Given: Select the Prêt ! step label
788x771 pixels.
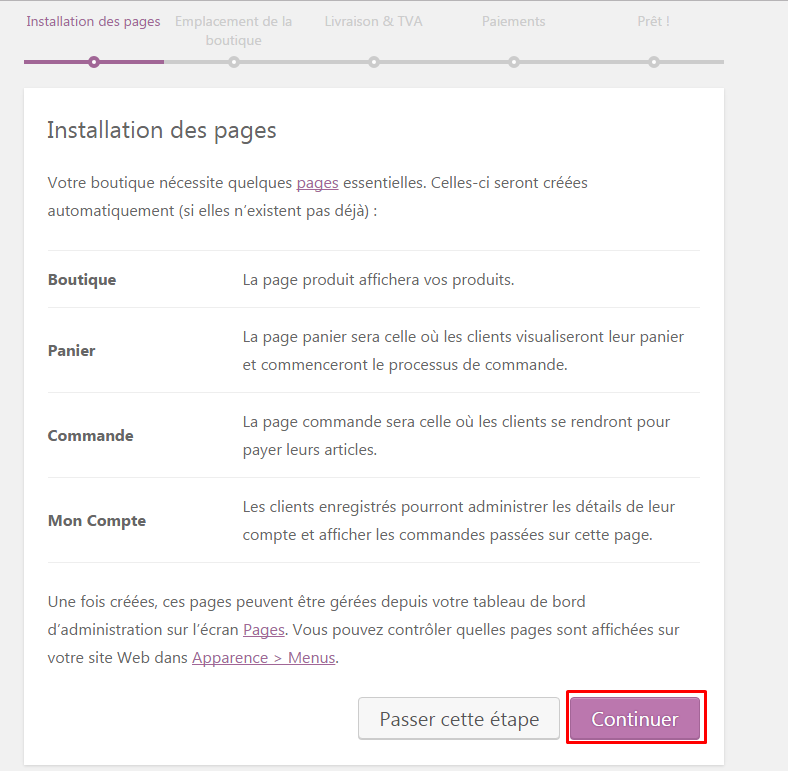Looking at the screenshot, I should click(x=653, y=22).
